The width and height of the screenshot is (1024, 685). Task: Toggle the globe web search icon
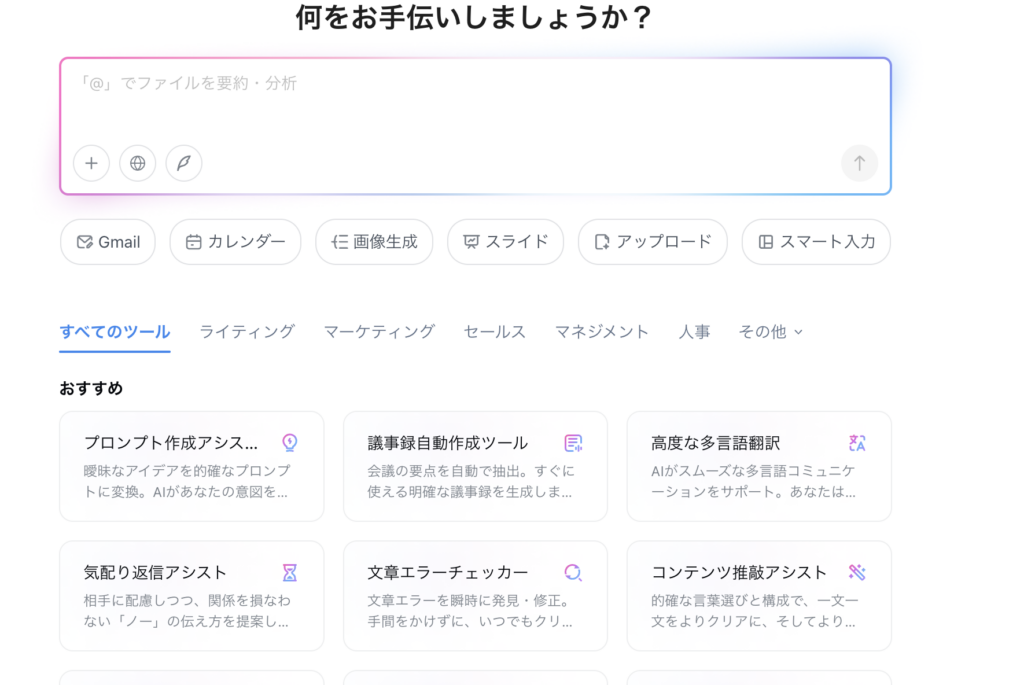click(138, 163)
